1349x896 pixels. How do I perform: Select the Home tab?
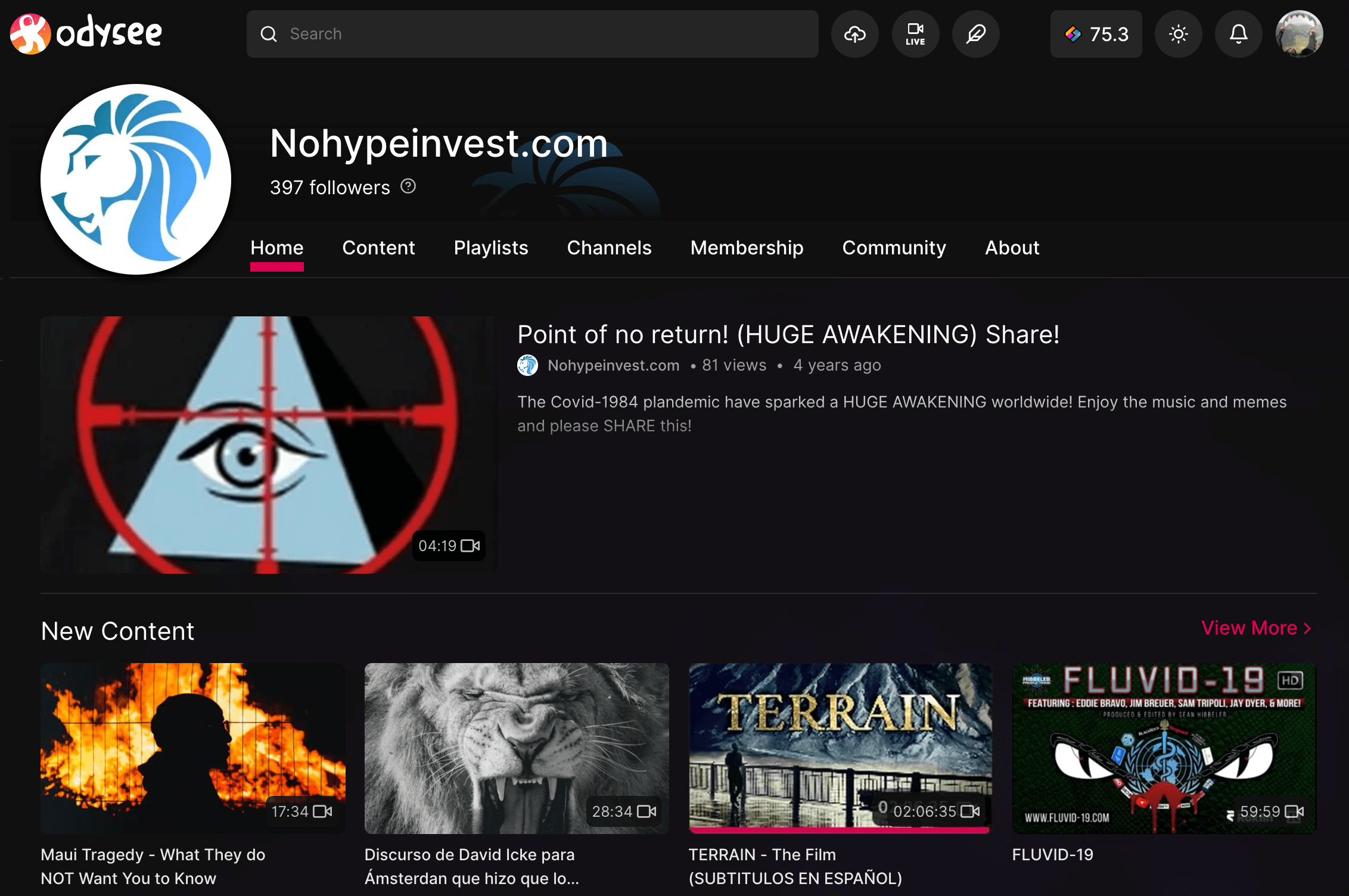(277, 248)
